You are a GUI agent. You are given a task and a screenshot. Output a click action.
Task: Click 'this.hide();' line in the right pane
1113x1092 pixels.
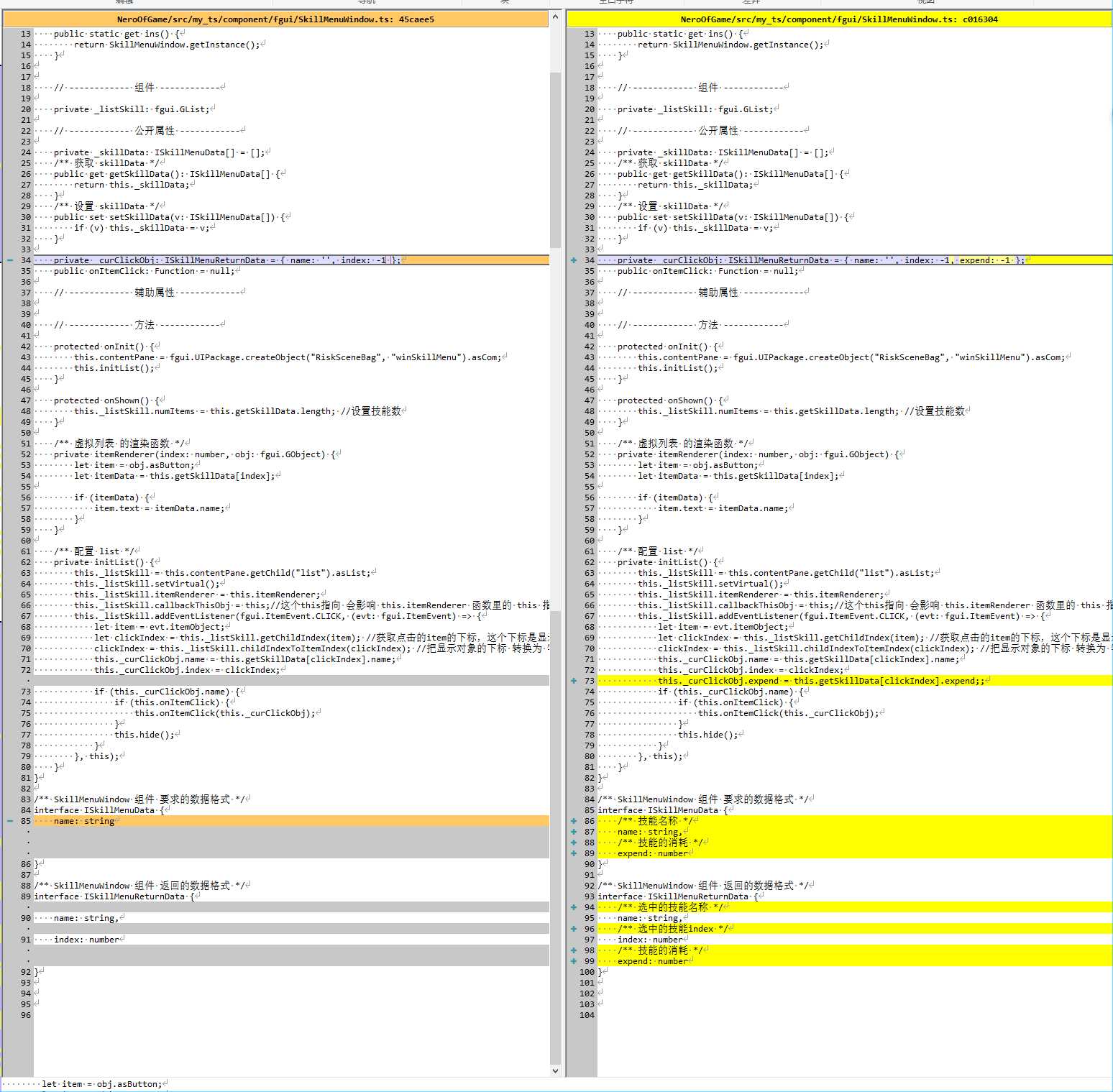(708, 735)
